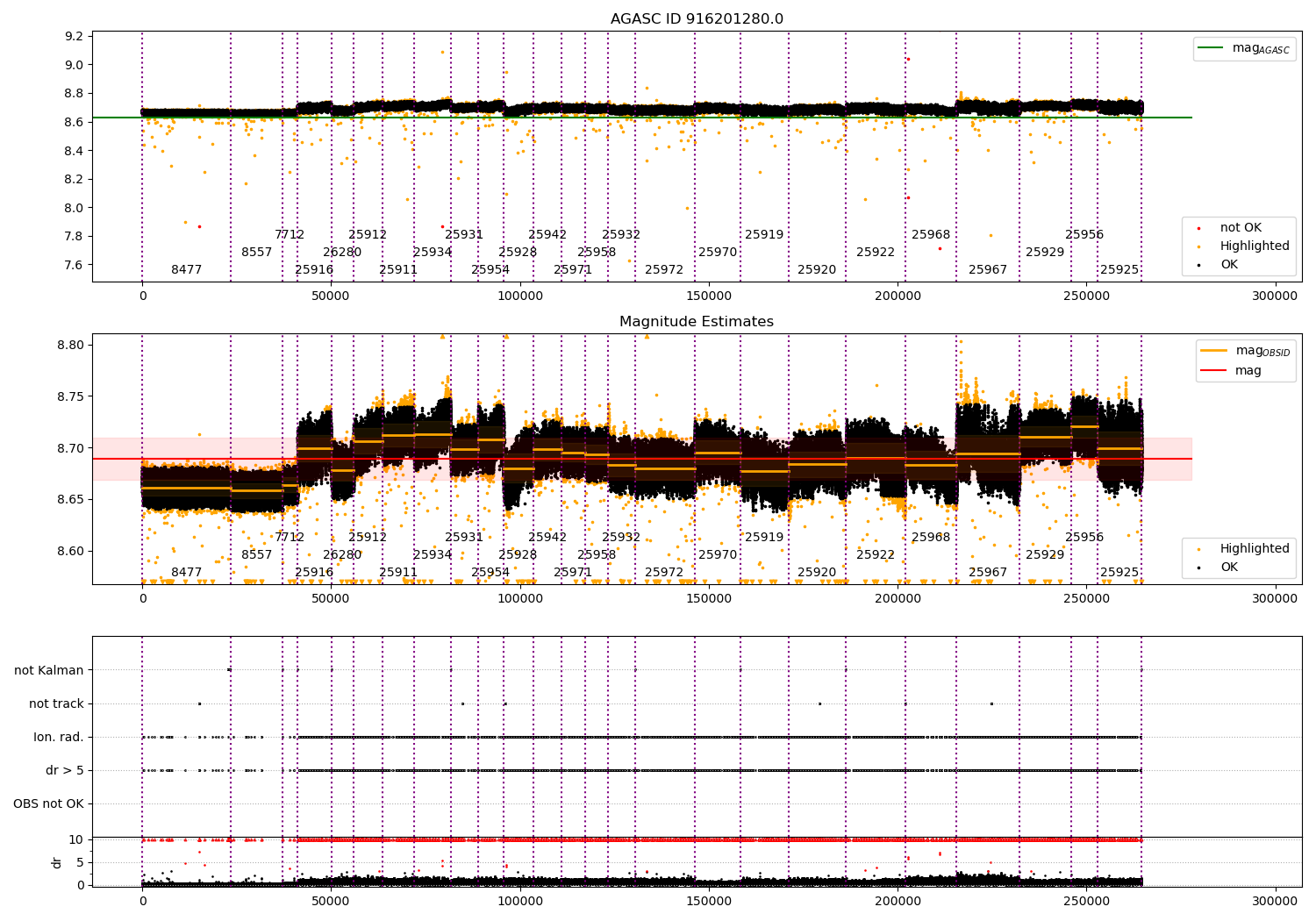The image size is (1316, 921).
Task: Click the title AGASC ID 916201280.0
Action: (x=697, y=19)
